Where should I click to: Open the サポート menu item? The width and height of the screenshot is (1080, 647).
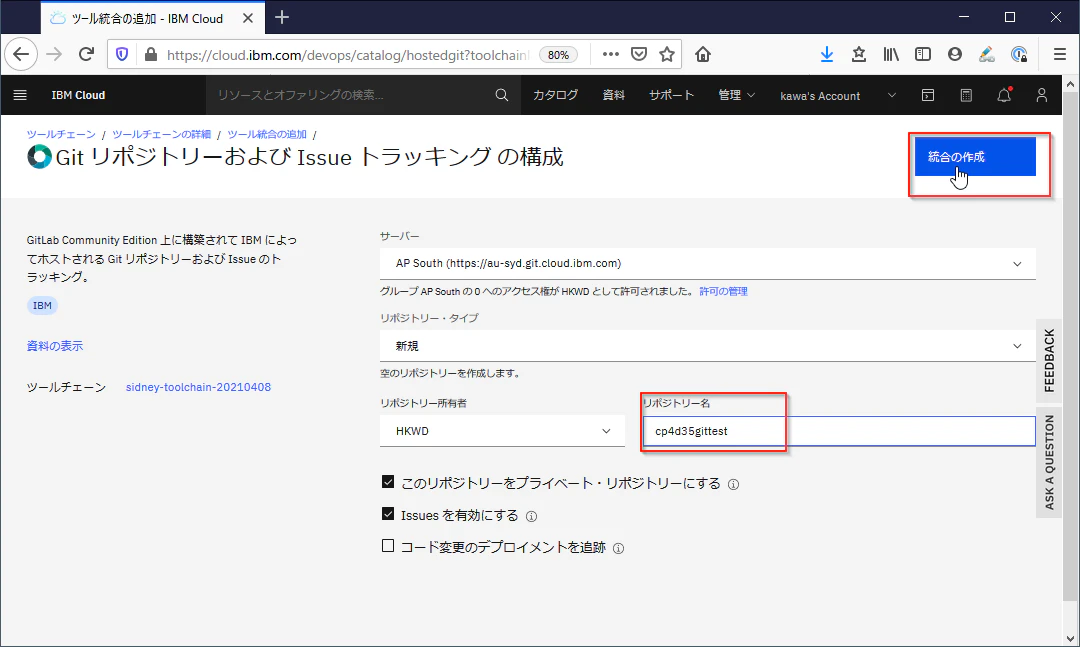[x=671, y=95]
